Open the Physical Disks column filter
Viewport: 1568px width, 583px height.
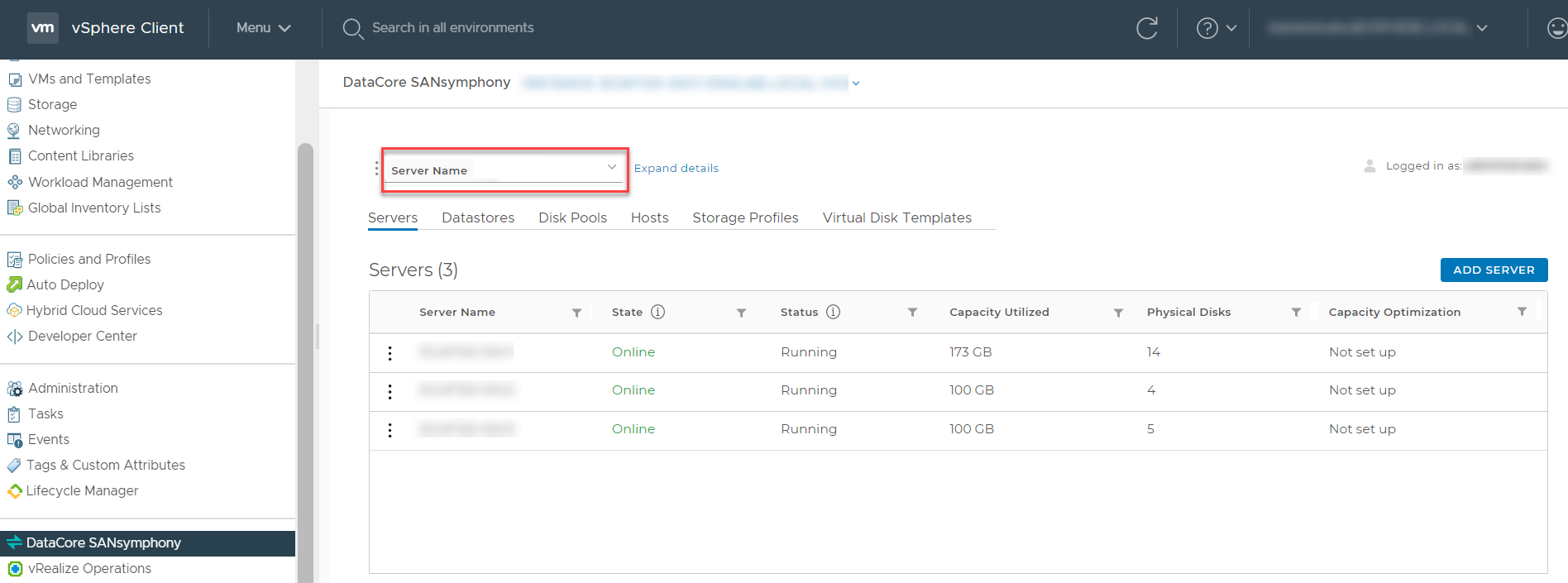click(1296, 313)
